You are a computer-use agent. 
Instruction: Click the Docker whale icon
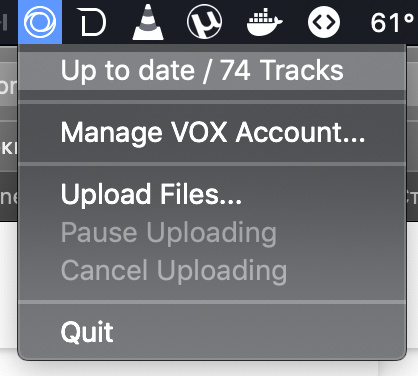coord(264,22)
